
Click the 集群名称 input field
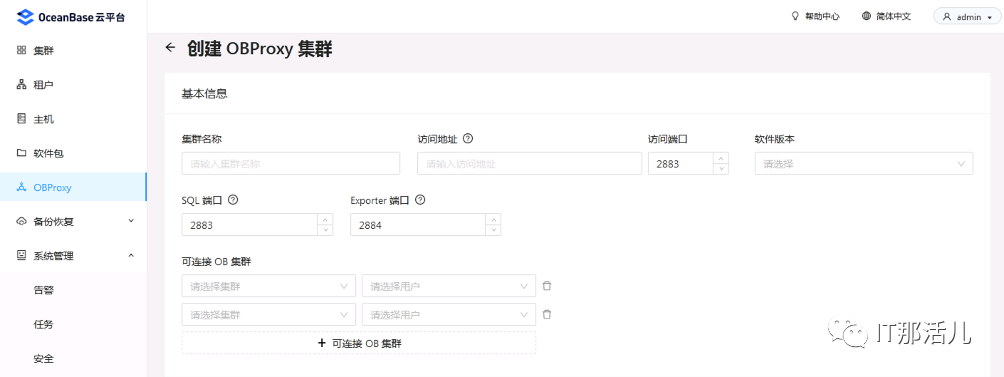pyautogui.click(x=291, y=164)
